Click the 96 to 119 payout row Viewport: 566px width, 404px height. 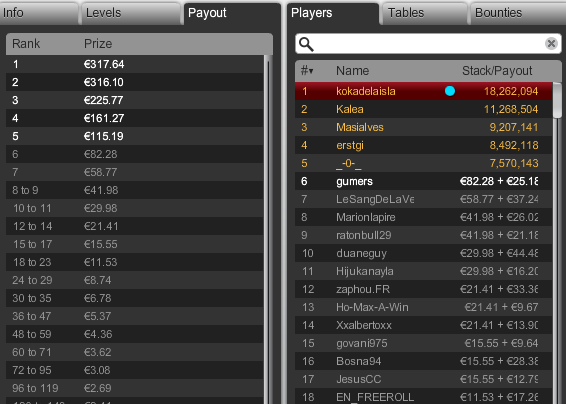135,388
